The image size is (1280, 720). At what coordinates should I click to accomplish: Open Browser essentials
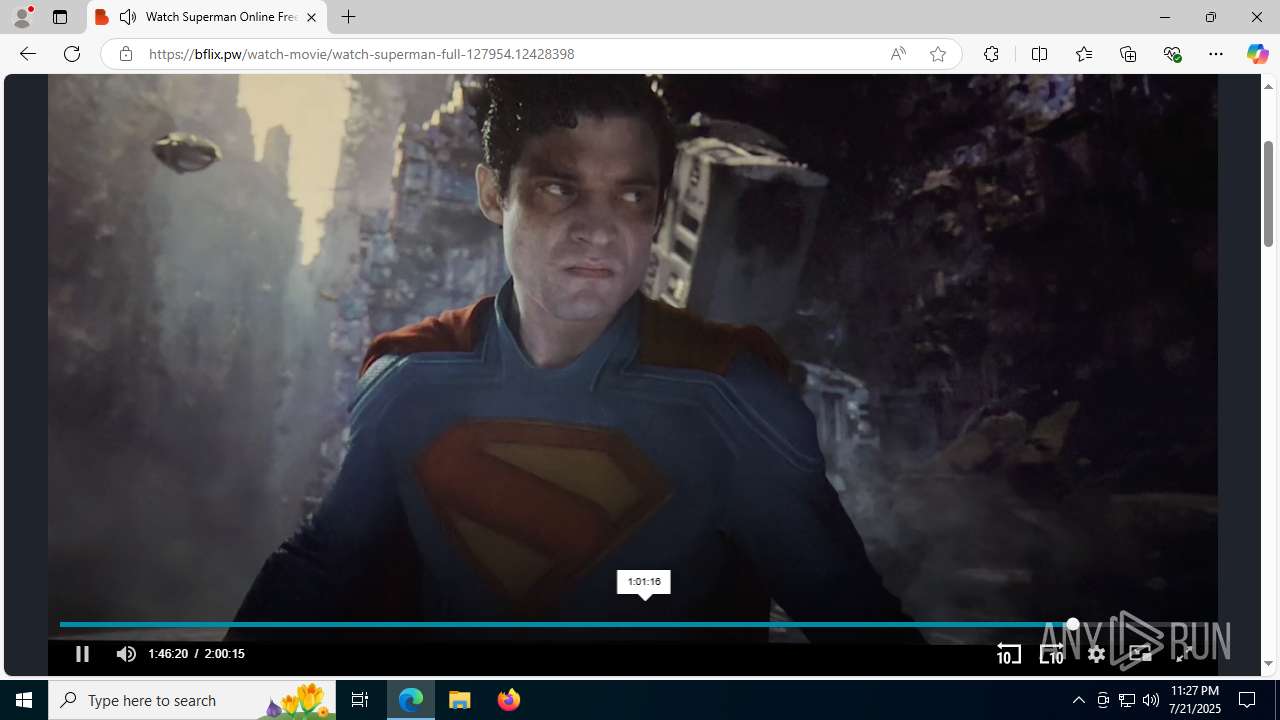click(1172, 54)
